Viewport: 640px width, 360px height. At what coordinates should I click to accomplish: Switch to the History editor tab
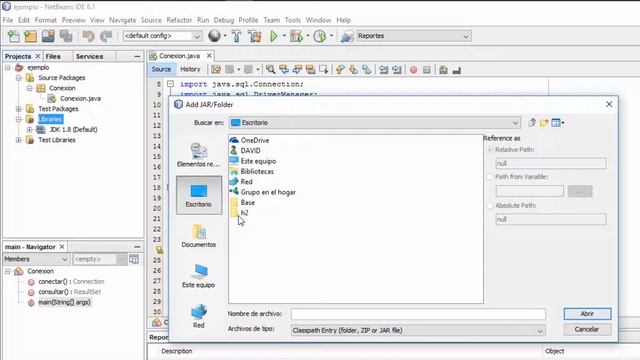190,69
